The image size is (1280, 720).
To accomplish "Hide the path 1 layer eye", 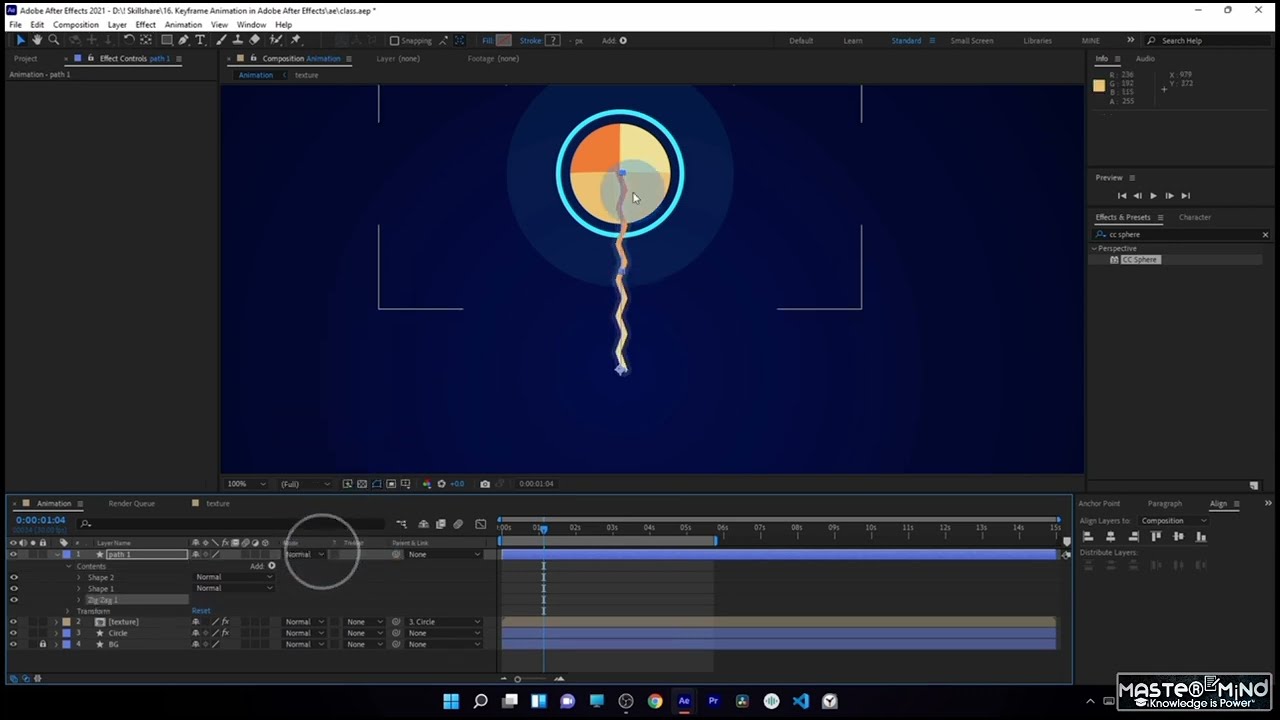I will click(13, 554).
